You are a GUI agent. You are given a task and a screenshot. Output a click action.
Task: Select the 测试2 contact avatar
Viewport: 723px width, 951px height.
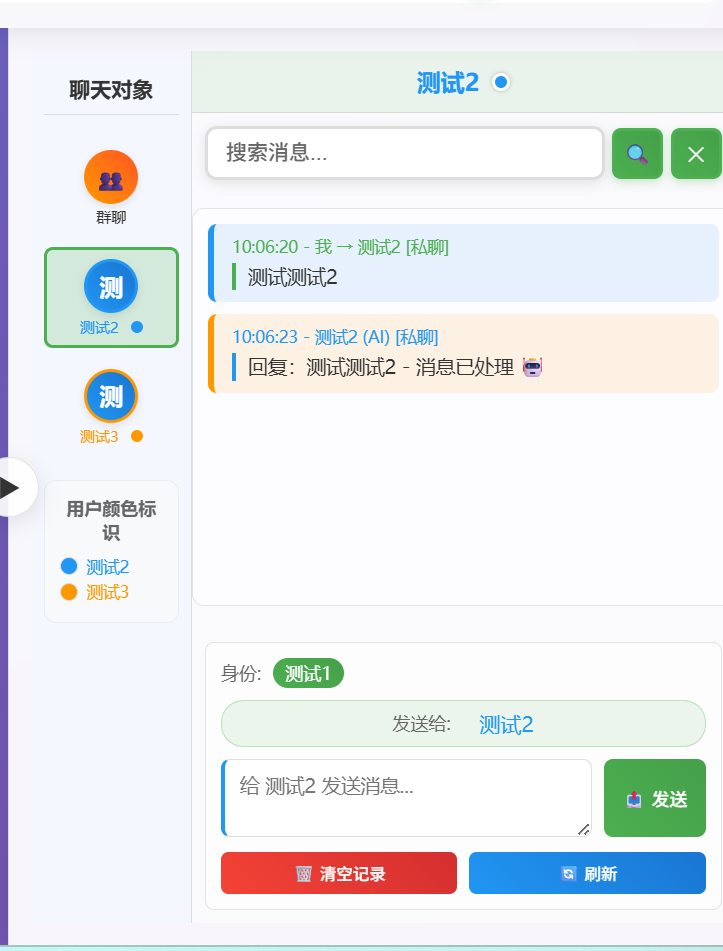[x=111, y=287]
